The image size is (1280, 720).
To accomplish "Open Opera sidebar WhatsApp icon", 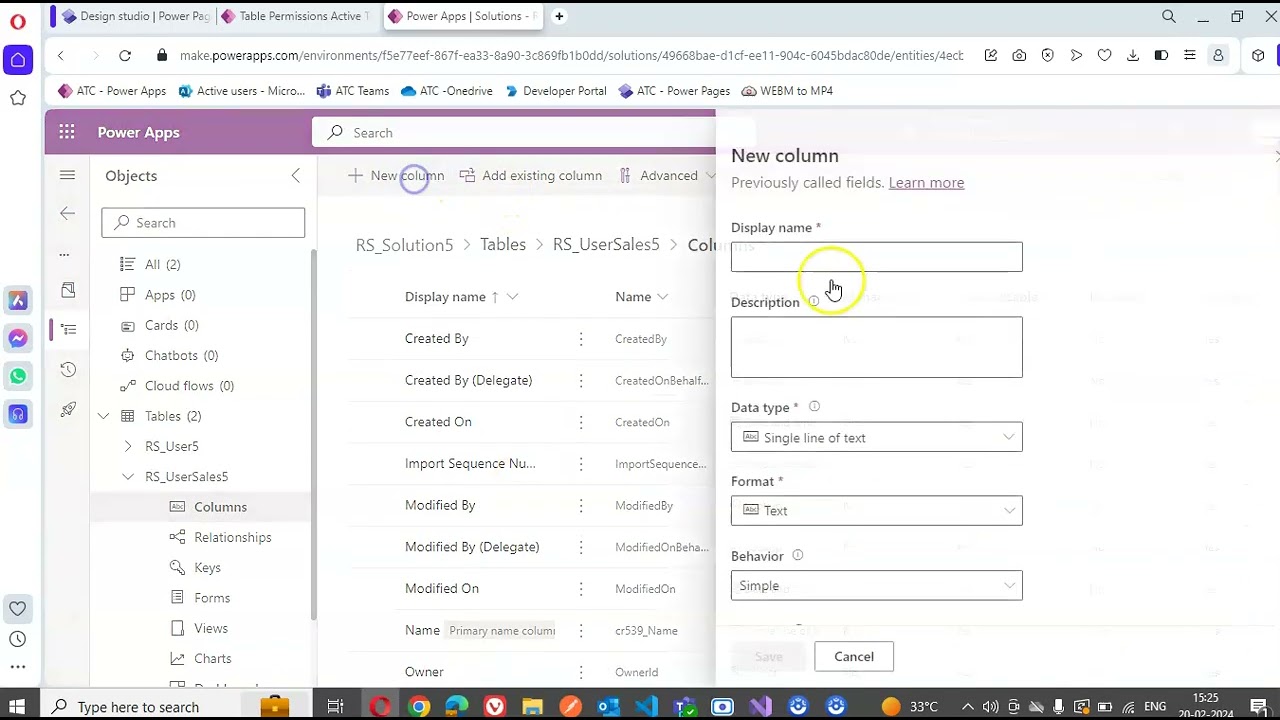I will coord(18,376).
